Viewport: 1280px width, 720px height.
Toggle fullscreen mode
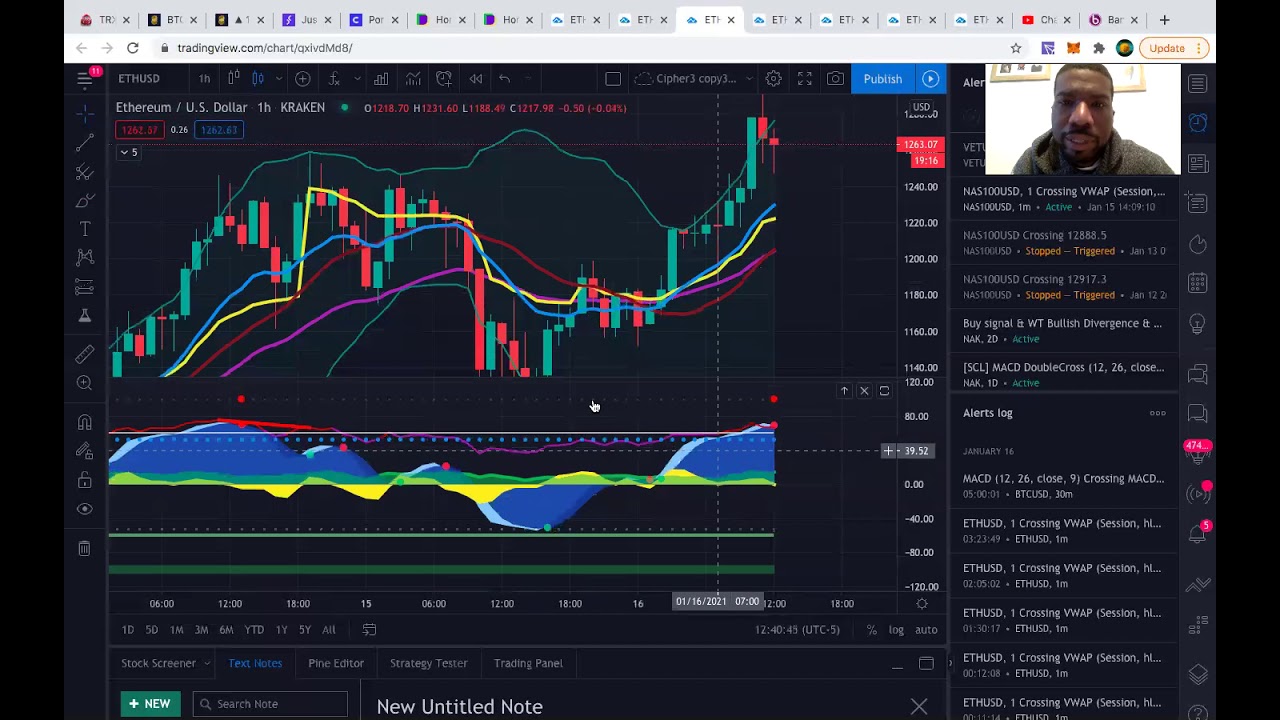pyautogui.click(x=804, y=78)
